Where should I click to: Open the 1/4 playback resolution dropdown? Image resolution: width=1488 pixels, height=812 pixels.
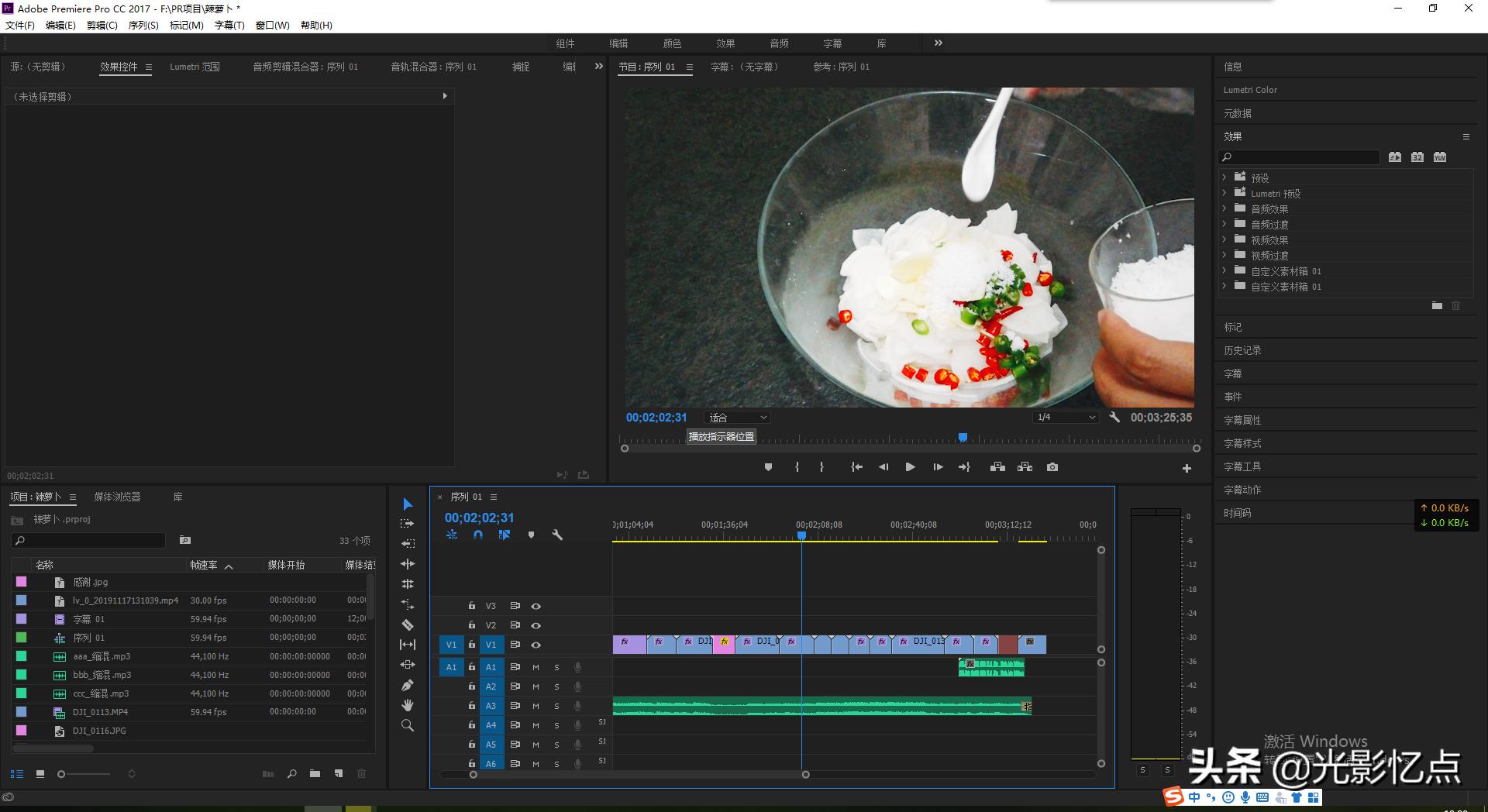click(x=1066, y=418)
